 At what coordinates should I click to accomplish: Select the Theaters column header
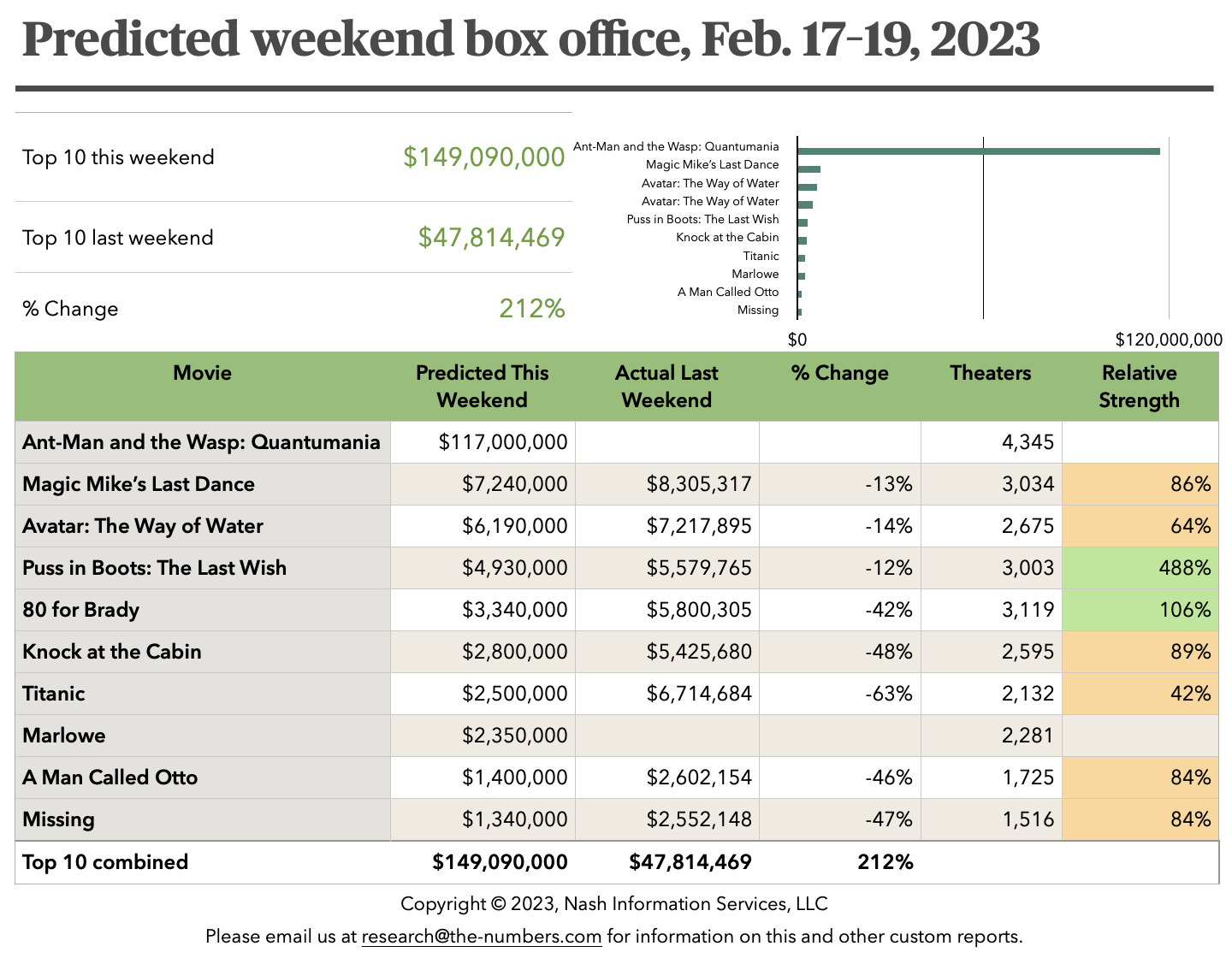click(990, 373)
